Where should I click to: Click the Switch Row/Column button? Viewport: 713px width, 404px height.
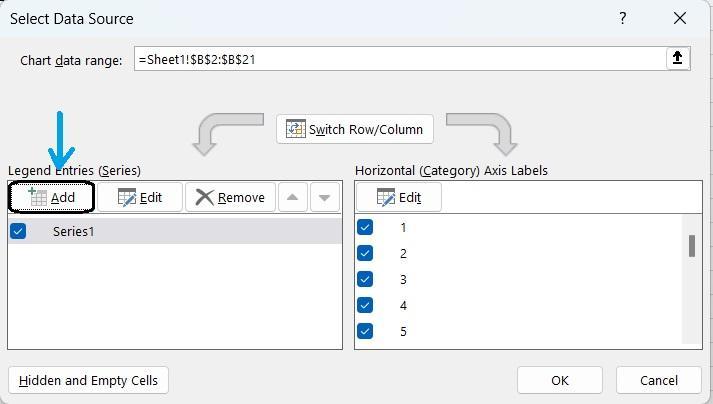coord(355,129)
